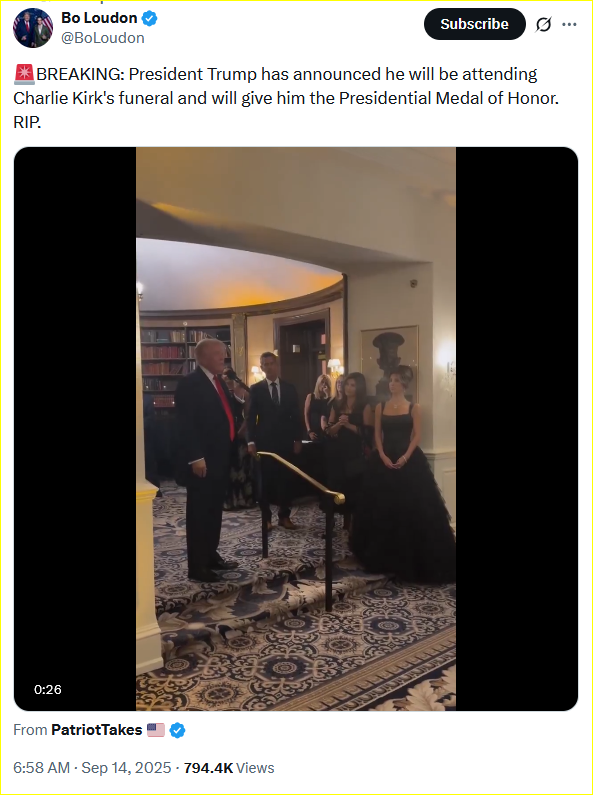
Task: Open the Grok slashed-circle icon
Action: 543,24
